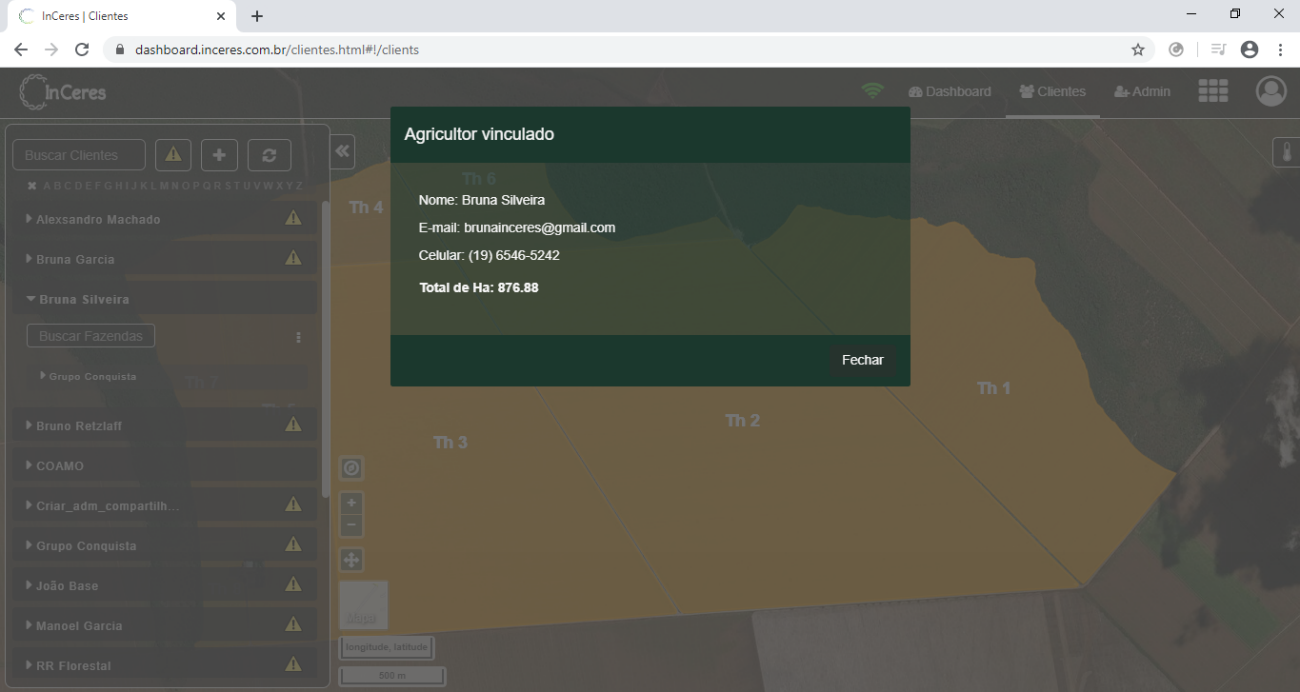Click the map pan/move button
Screen dimensions: 1300x692
tap(351, 560)
